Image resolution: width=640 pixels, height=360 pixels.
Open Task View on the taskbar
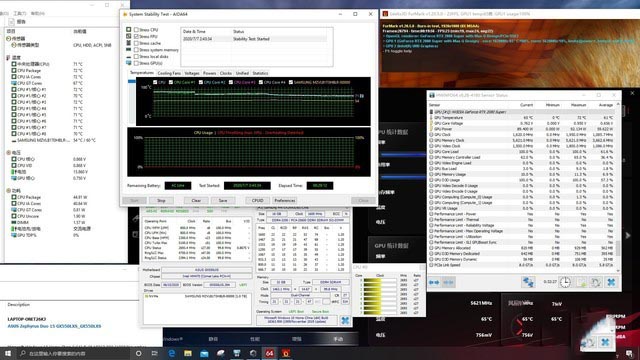[x=155, y=353]
